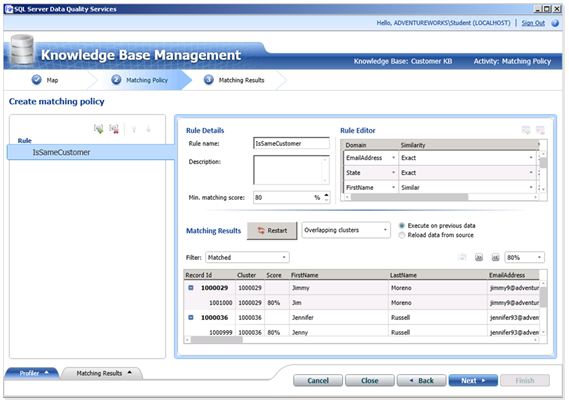Click the delete matching rule icon

coord(114,129)
